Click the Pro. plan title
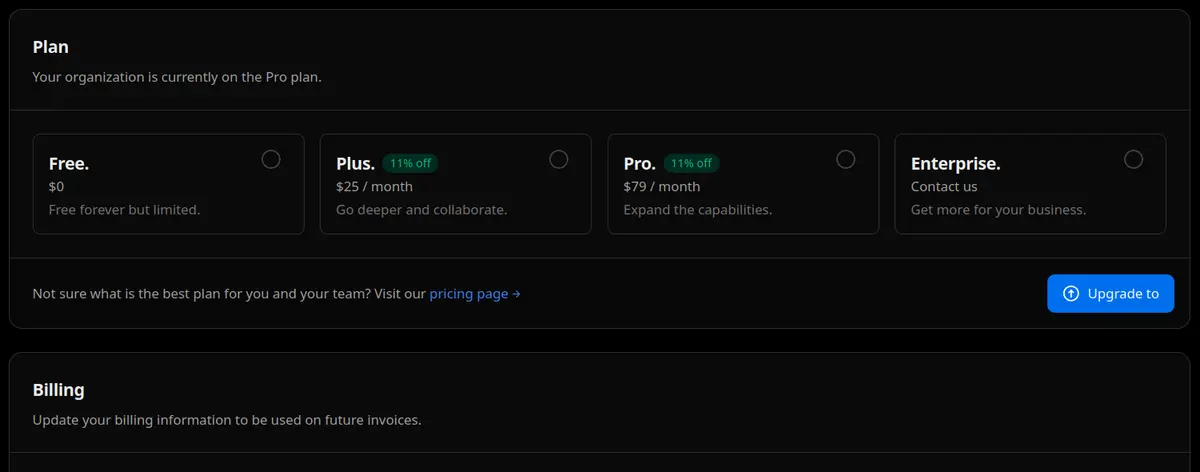Image resolution: width=1200 pixels, height=472 pixels. pyautogui.click(x=640, y=163)
